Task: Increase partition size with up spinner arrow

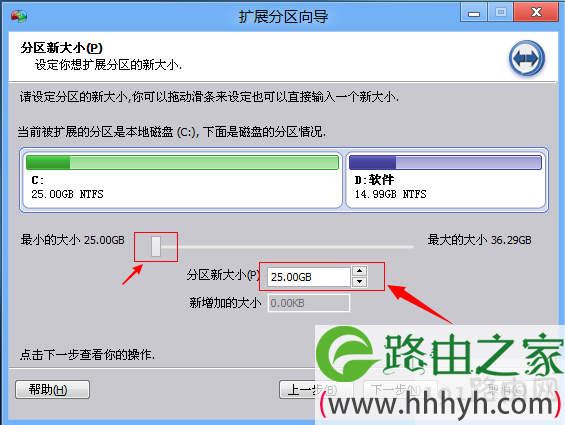Action: point(360,271)
